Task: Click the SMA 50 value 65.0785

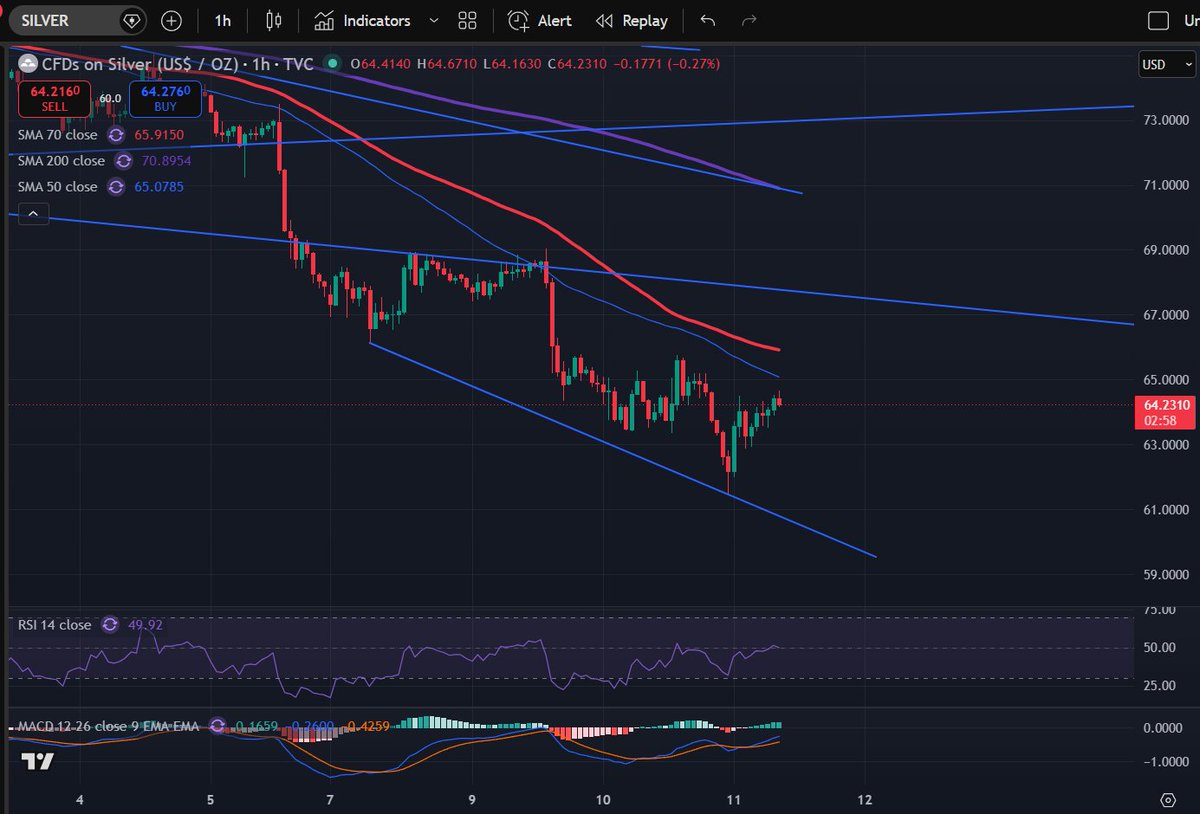Action: click(x=159, y=187)
